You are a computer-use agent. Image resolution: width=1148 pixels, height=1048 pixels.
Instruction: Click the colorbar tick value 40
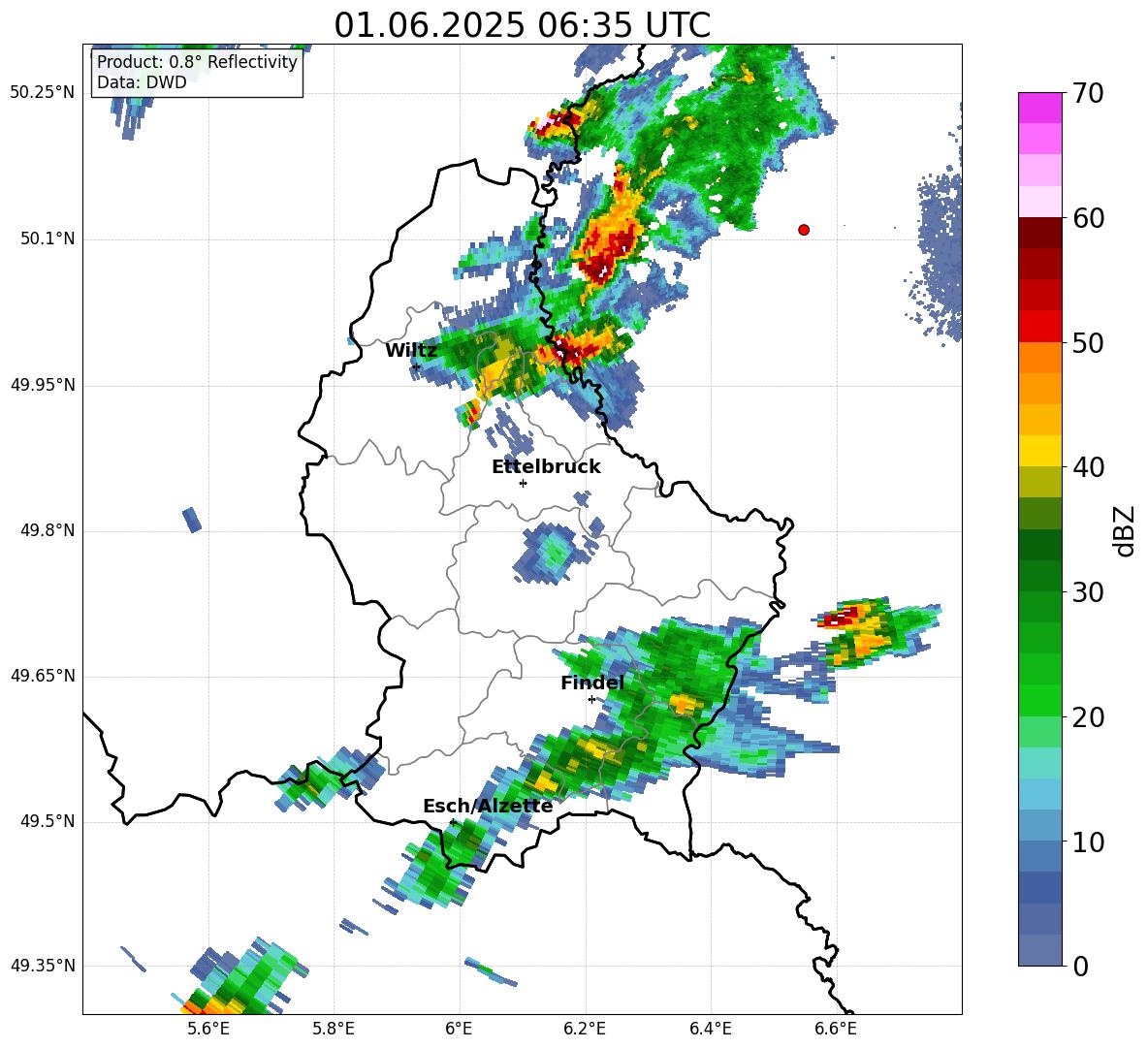pos(1088,467)
